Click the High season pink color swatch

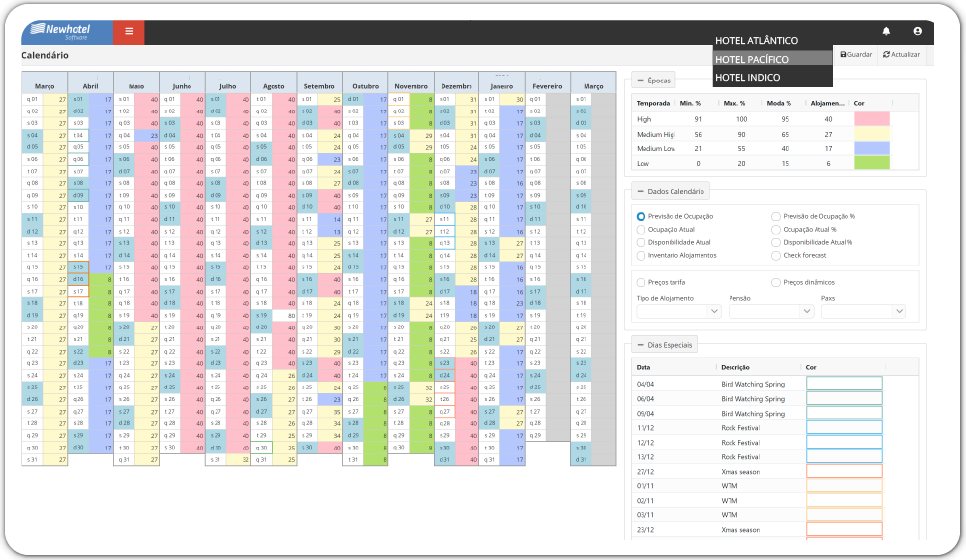coord(872,119)
